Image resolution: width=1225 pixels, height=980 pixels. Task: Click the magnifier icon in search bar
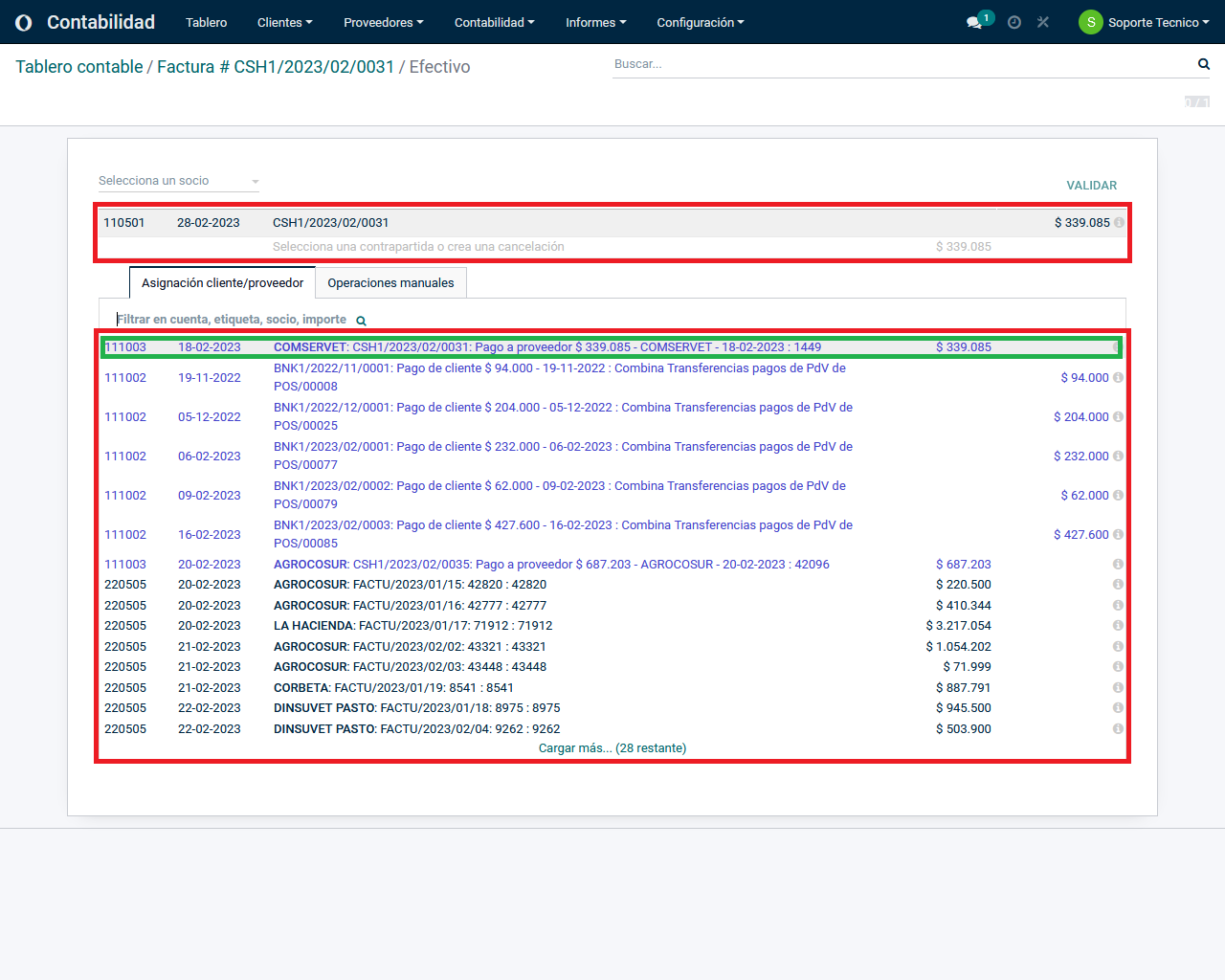pos(1203,64)
